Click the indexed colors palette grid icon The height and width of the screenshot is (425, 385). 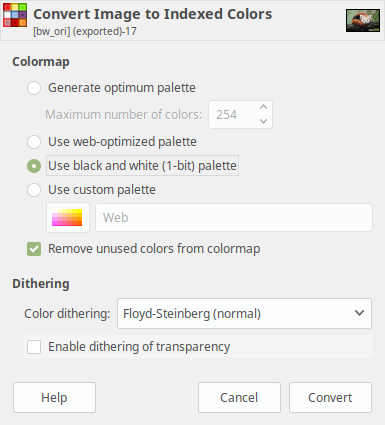click(x=15, y=15)
